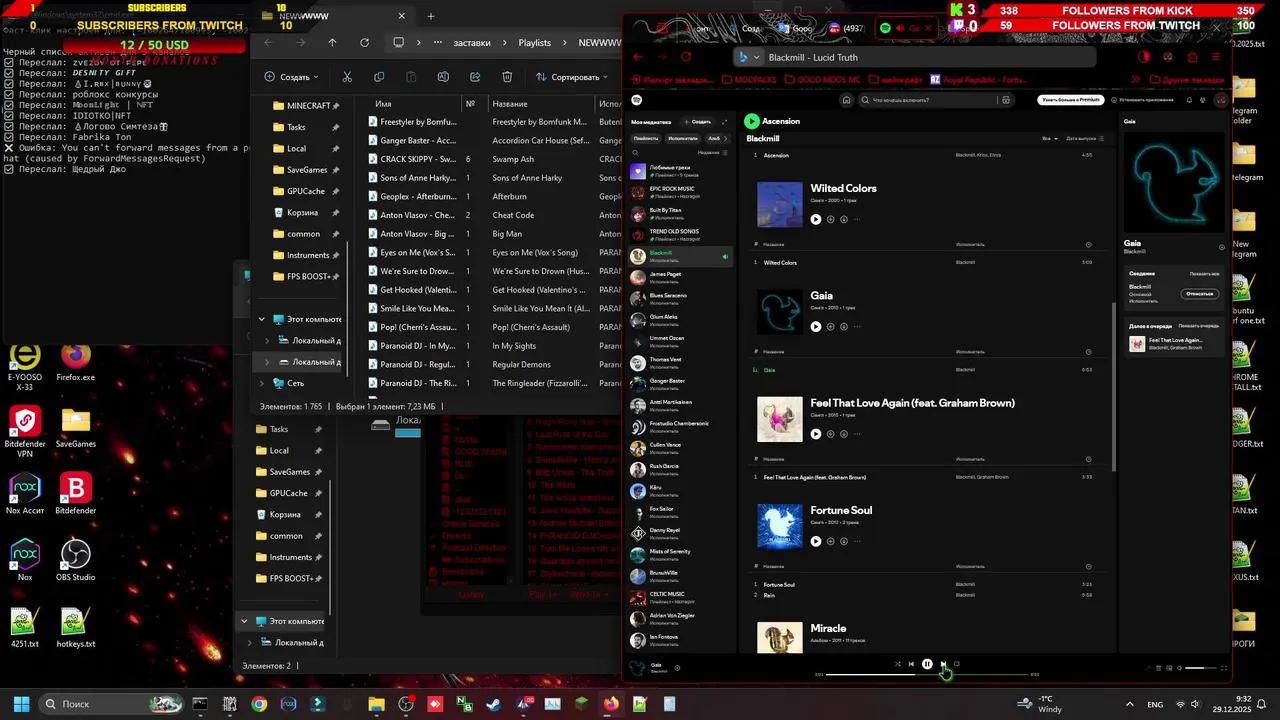Open Spotify notifications bell

click(1189, 100)
